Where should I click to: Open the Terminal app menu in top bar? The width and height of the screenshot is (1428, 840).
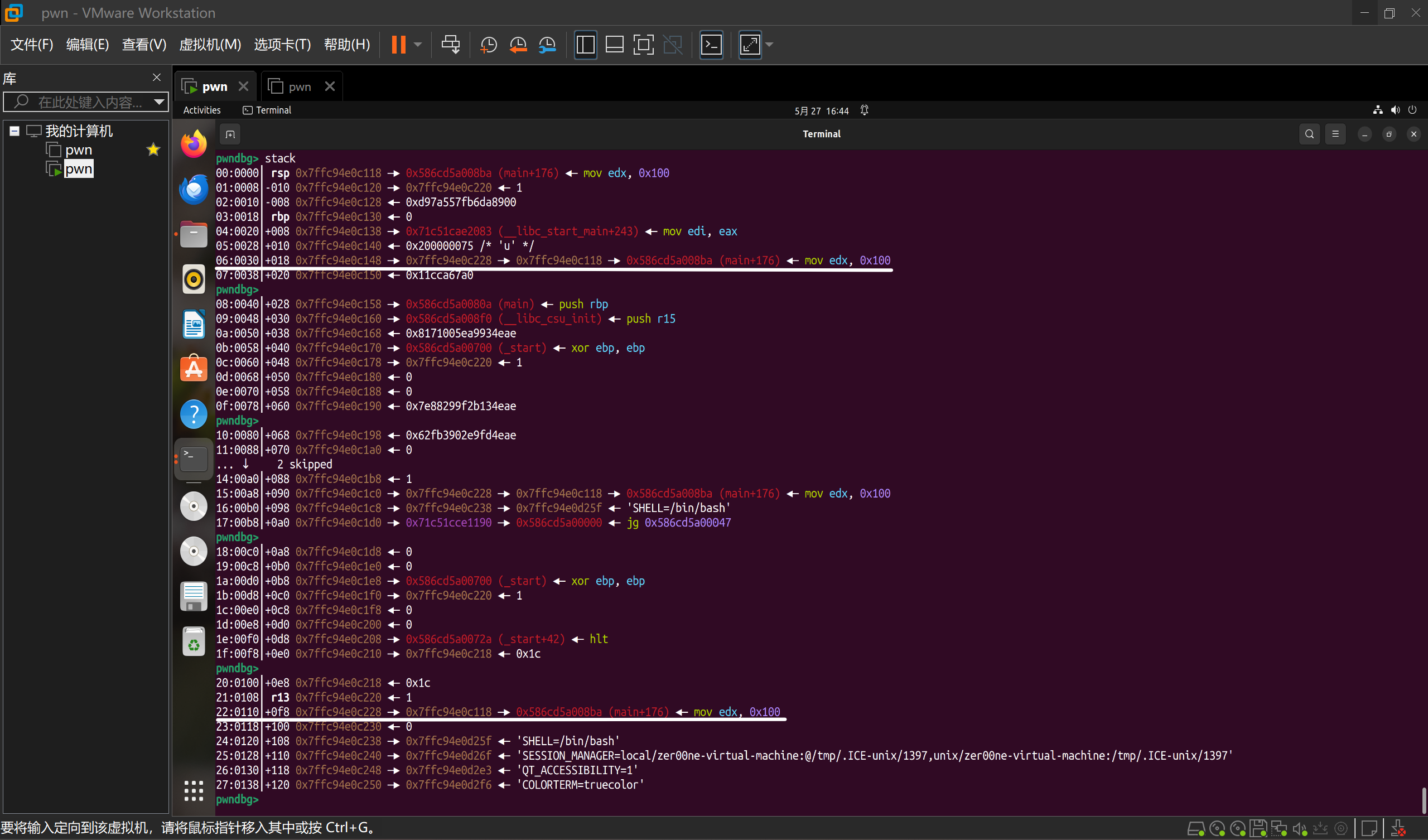tap(267, 110)
